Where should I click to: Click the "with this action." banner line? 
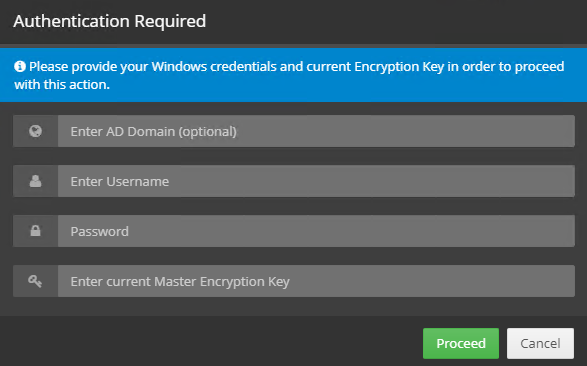click(62, 85)
